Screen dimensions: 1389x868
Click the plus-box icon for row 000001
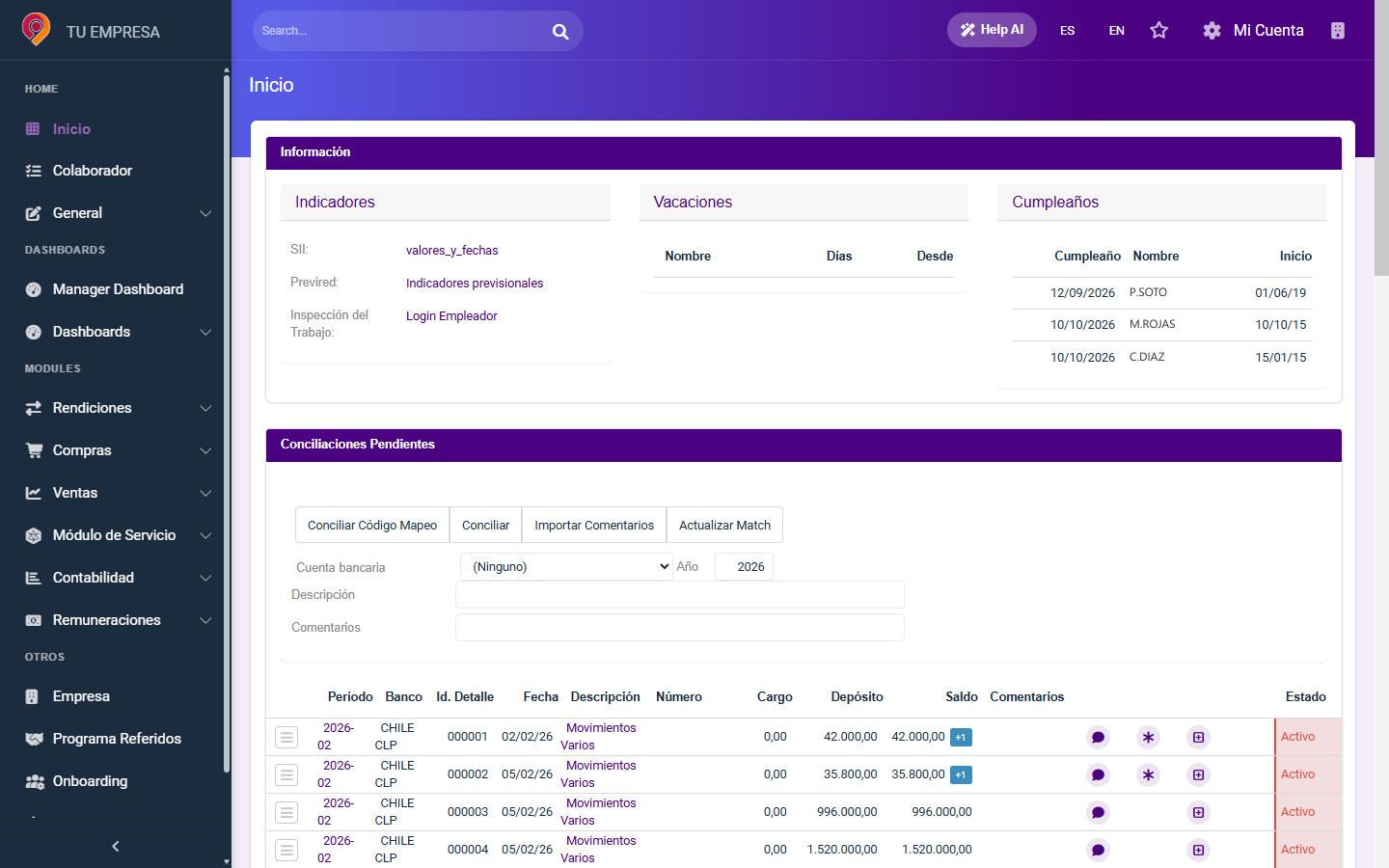(x=1198, y=737)
